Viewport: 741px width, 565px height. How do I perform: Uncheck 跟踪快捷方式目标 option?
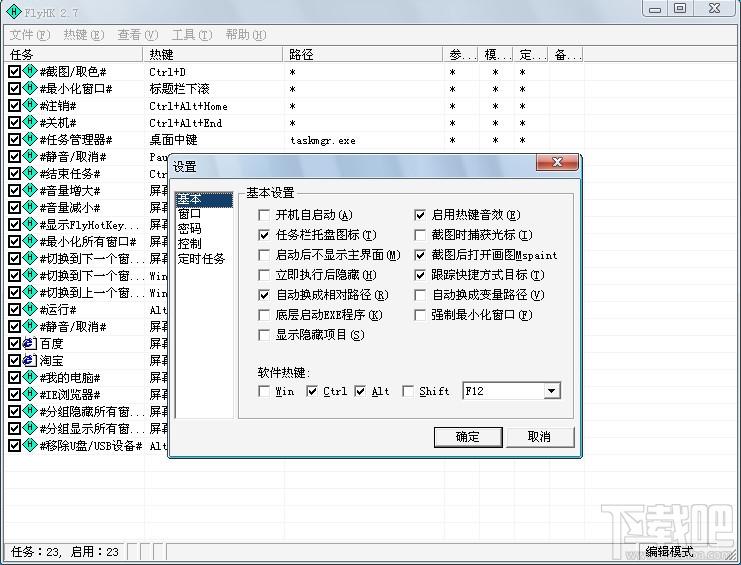(x=420, y=275)
